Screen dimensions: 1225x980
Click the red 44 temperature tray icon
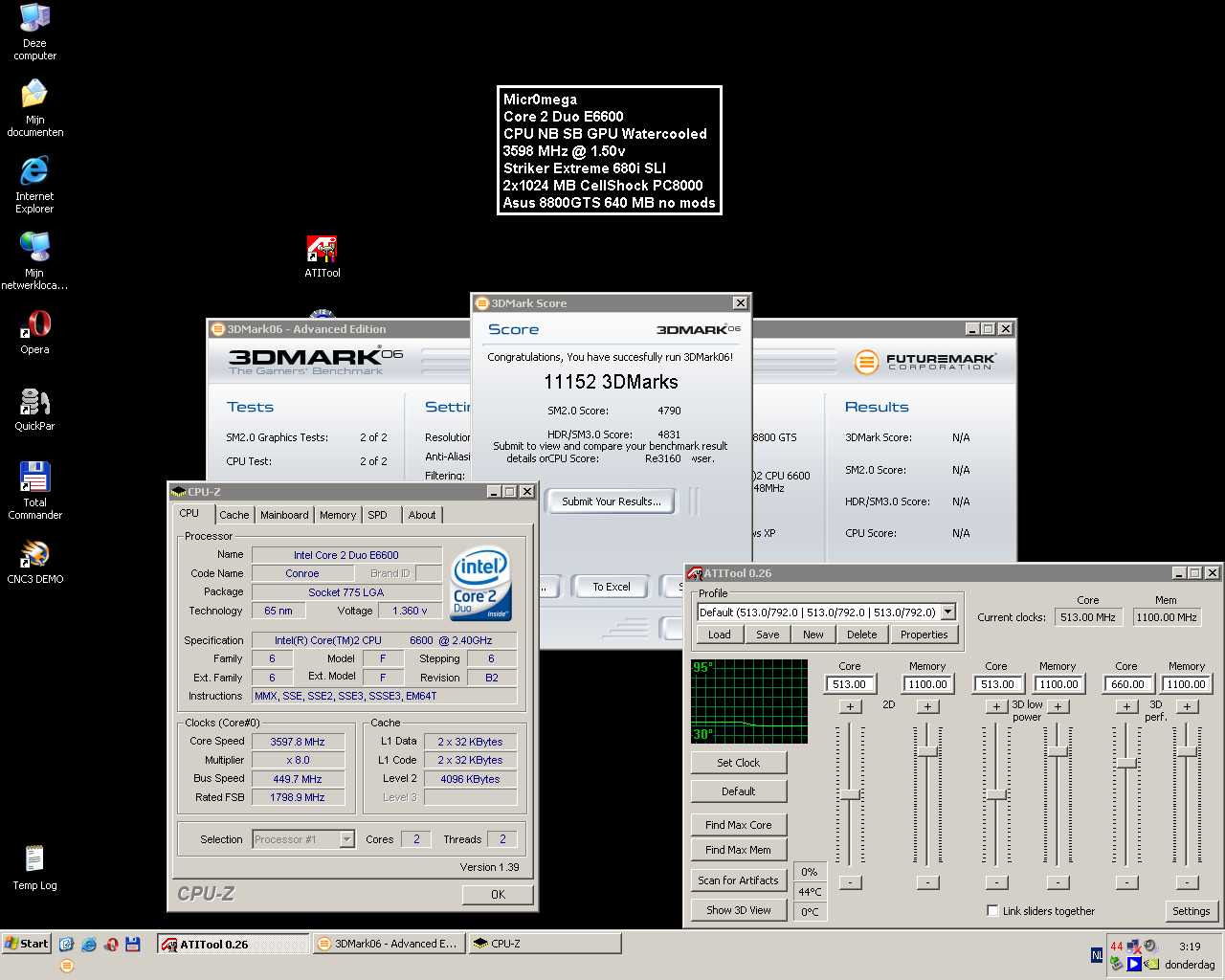tap(1117, 947)
